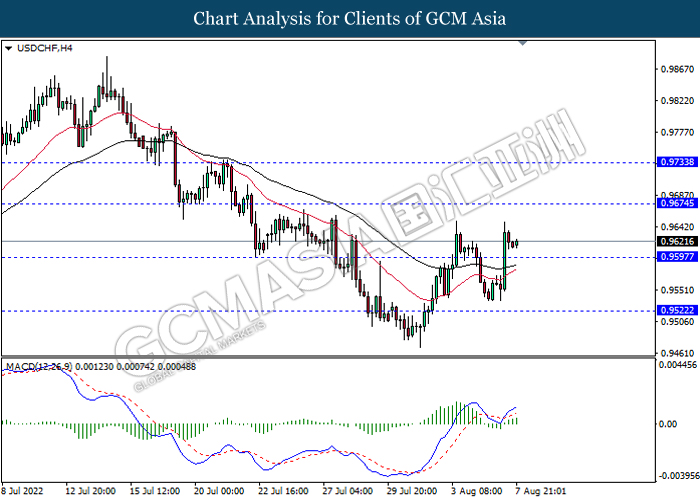
Task: Click the 0.97770 price axis value
Action: click(677, 133)
